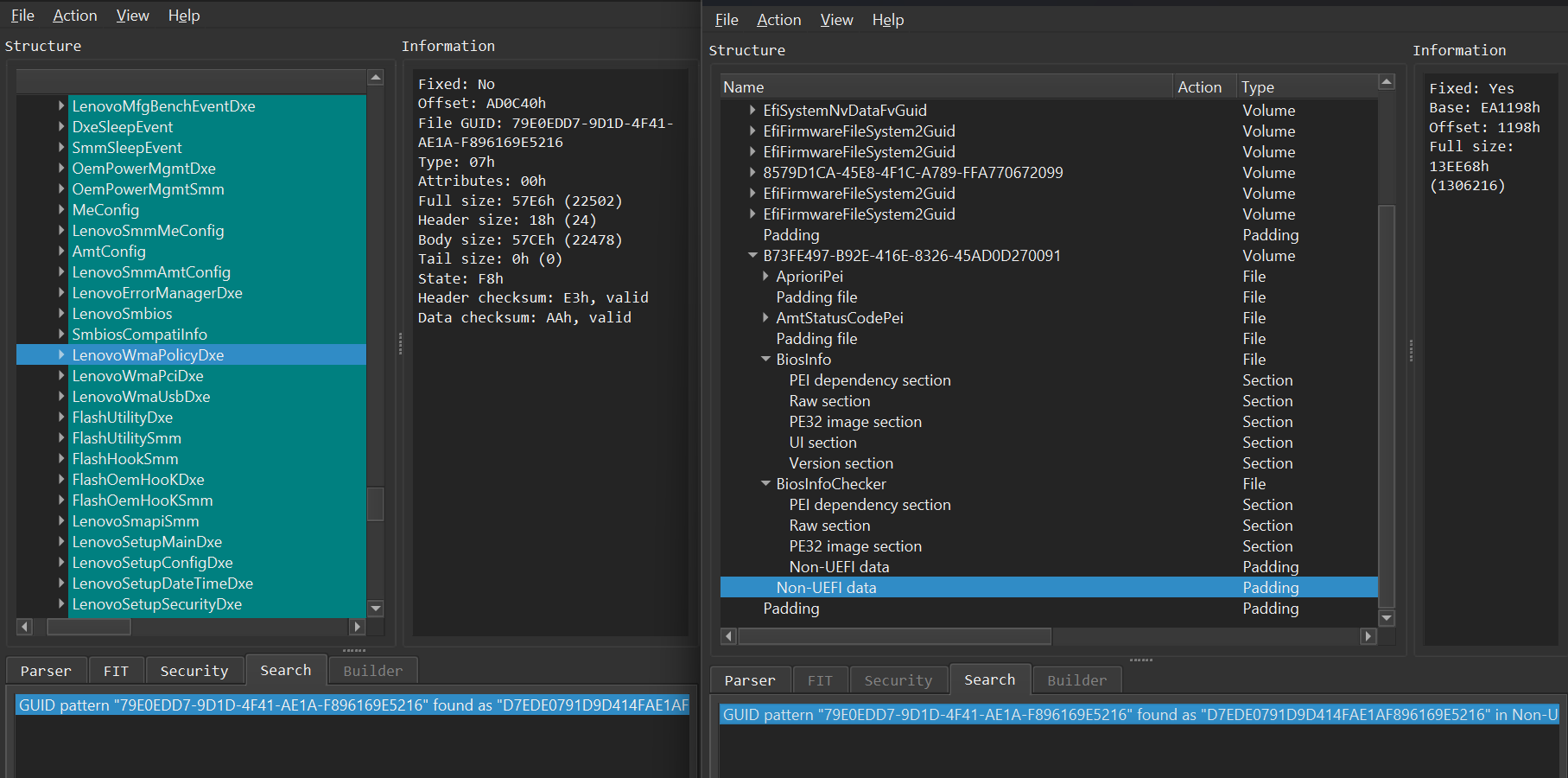Open the Help menu in right window
This screenshot has width=1568, height=778.
887,20
